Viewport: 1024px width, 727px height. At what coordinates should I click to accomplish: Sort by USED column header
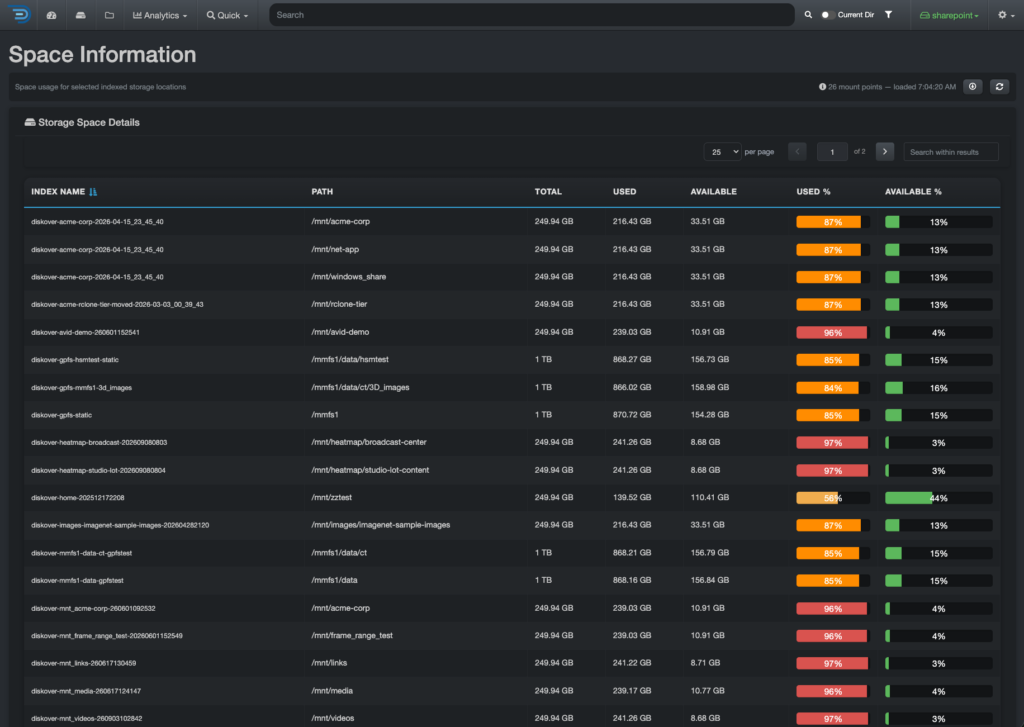(x=624, y=191)
